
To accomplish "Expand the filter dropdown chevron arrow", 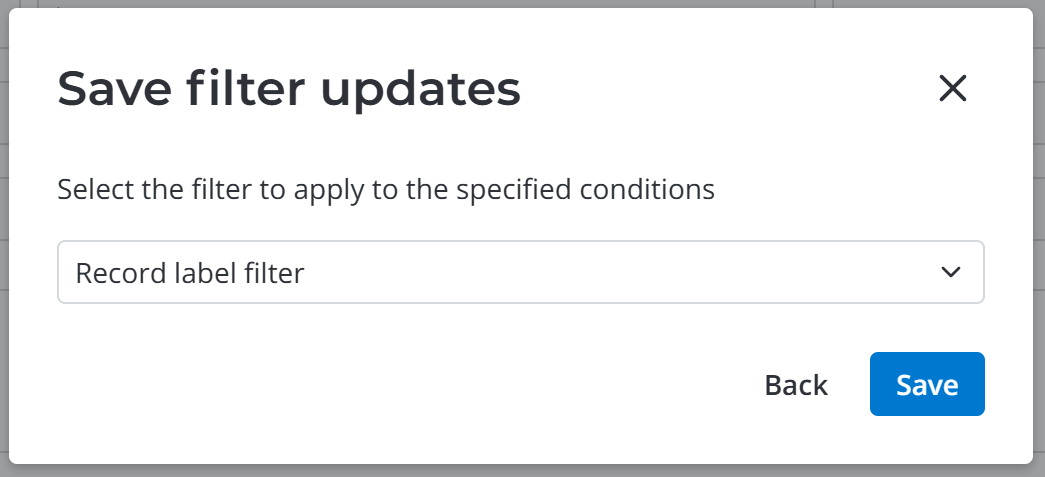I will (951, 272).
